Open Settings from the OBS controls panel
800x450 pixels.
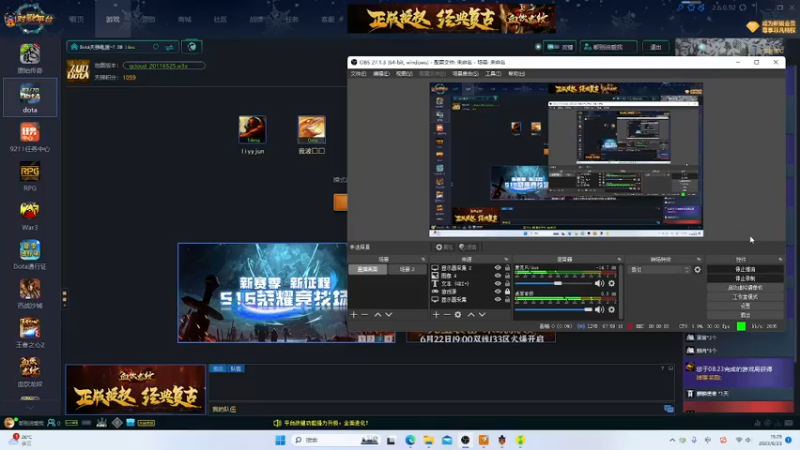point(745,306)
